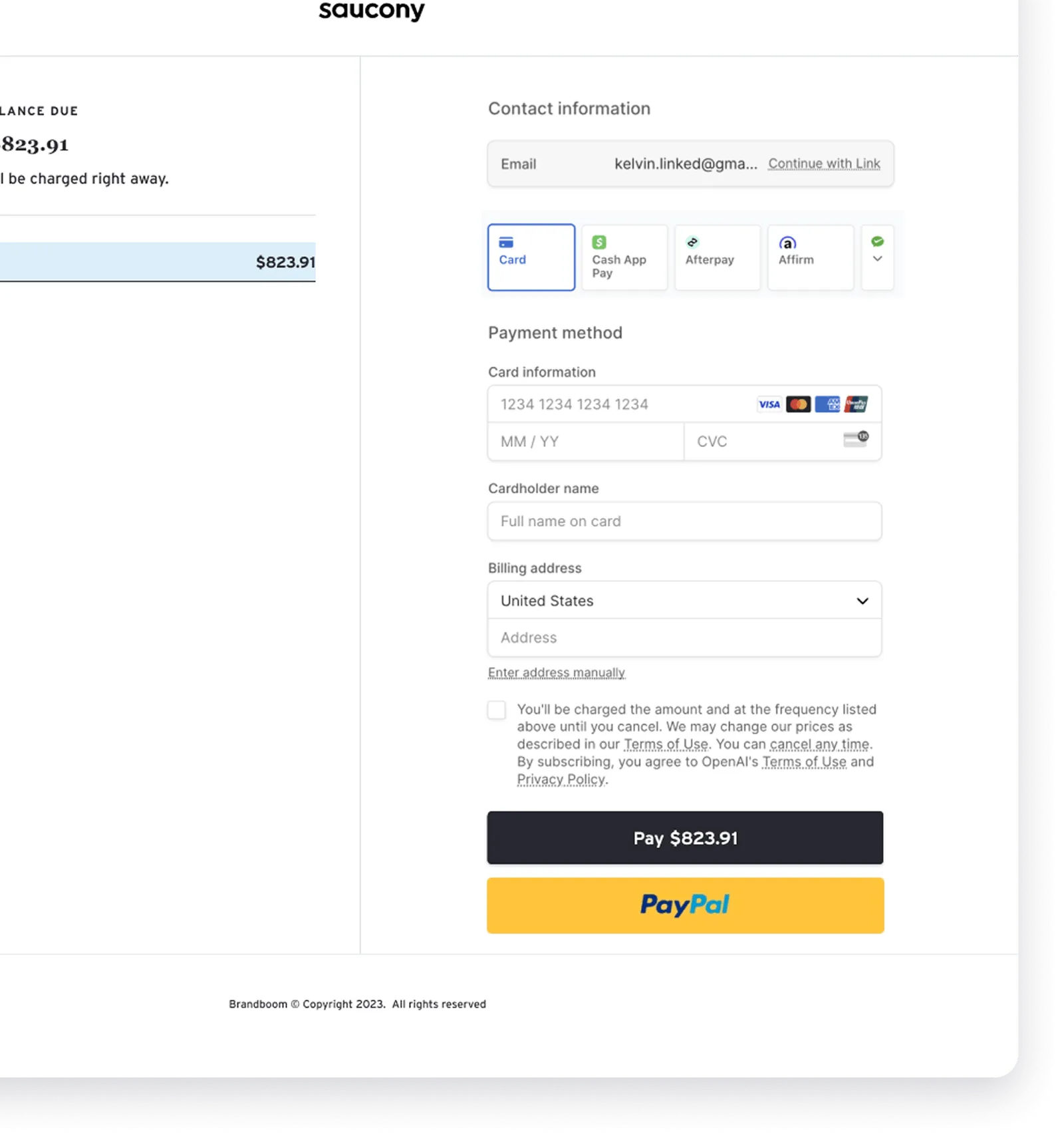Click the Card information label

coord(542,372)
